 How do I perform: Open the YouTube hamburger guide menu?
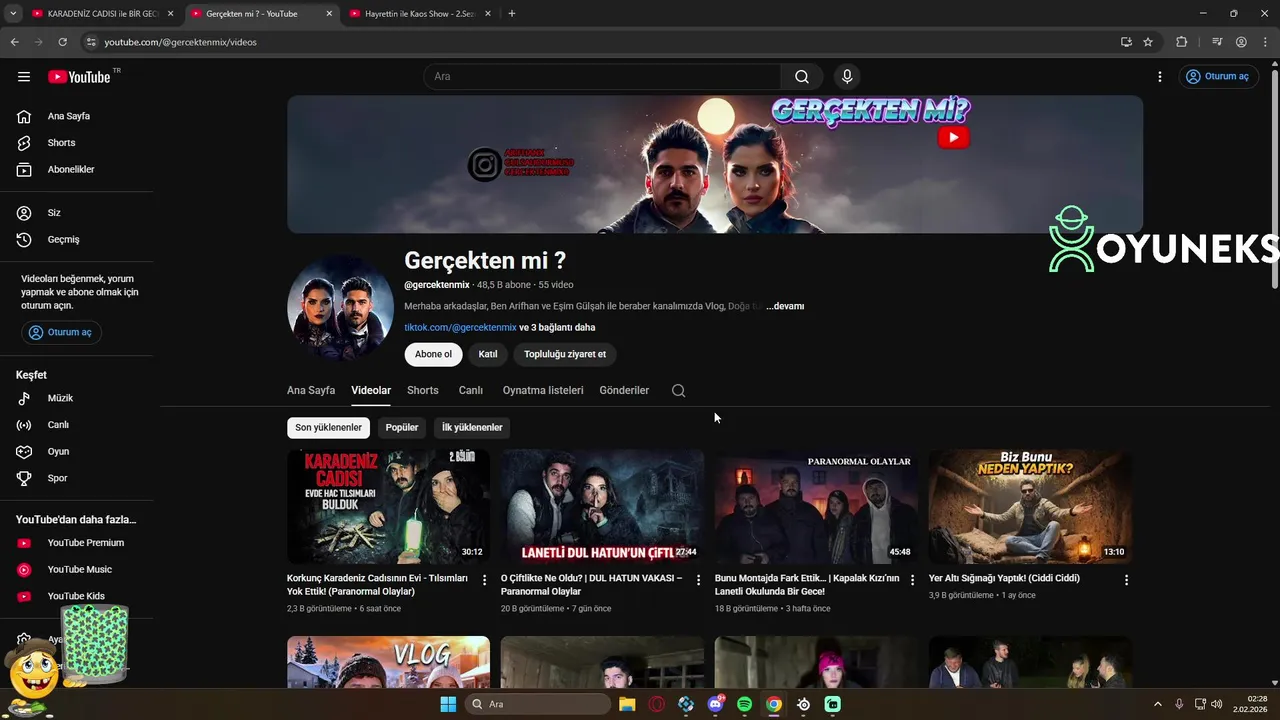coord(24,77)
